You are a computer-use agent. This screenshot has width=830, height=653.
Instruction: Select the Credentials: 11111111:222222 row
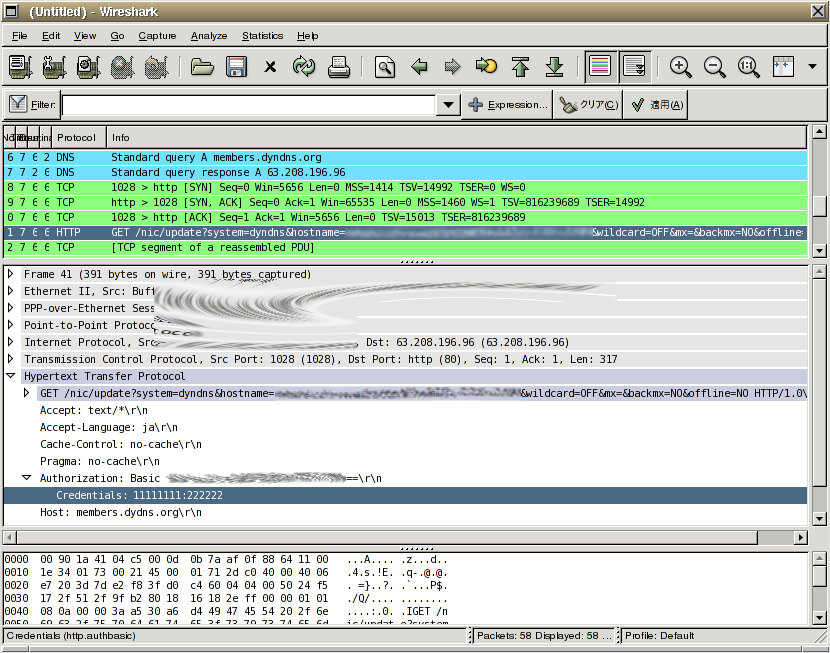(405, 495)
